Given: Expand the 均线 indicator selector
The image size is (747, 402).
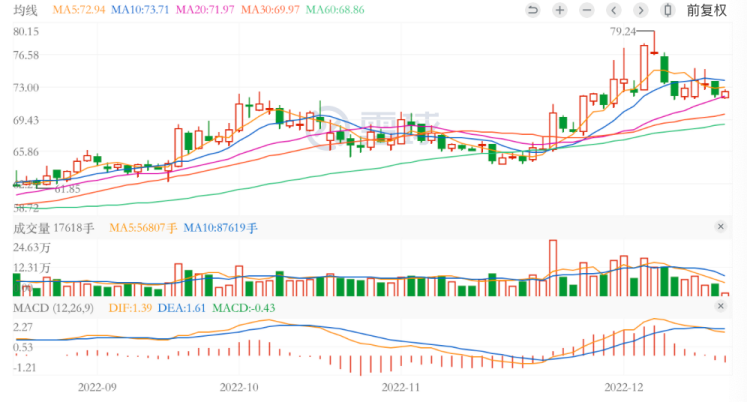Looking at the screenshot, I should point(26,10).
